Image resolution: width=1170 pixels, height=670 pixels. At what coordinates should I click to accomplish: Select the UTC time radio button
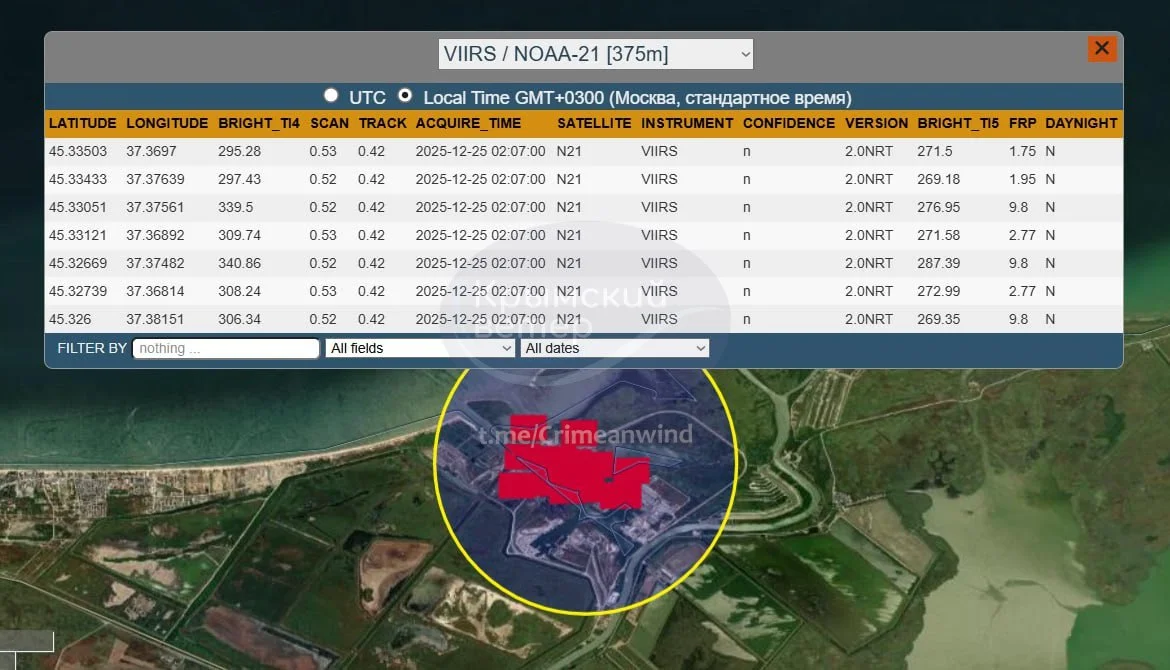331,96
